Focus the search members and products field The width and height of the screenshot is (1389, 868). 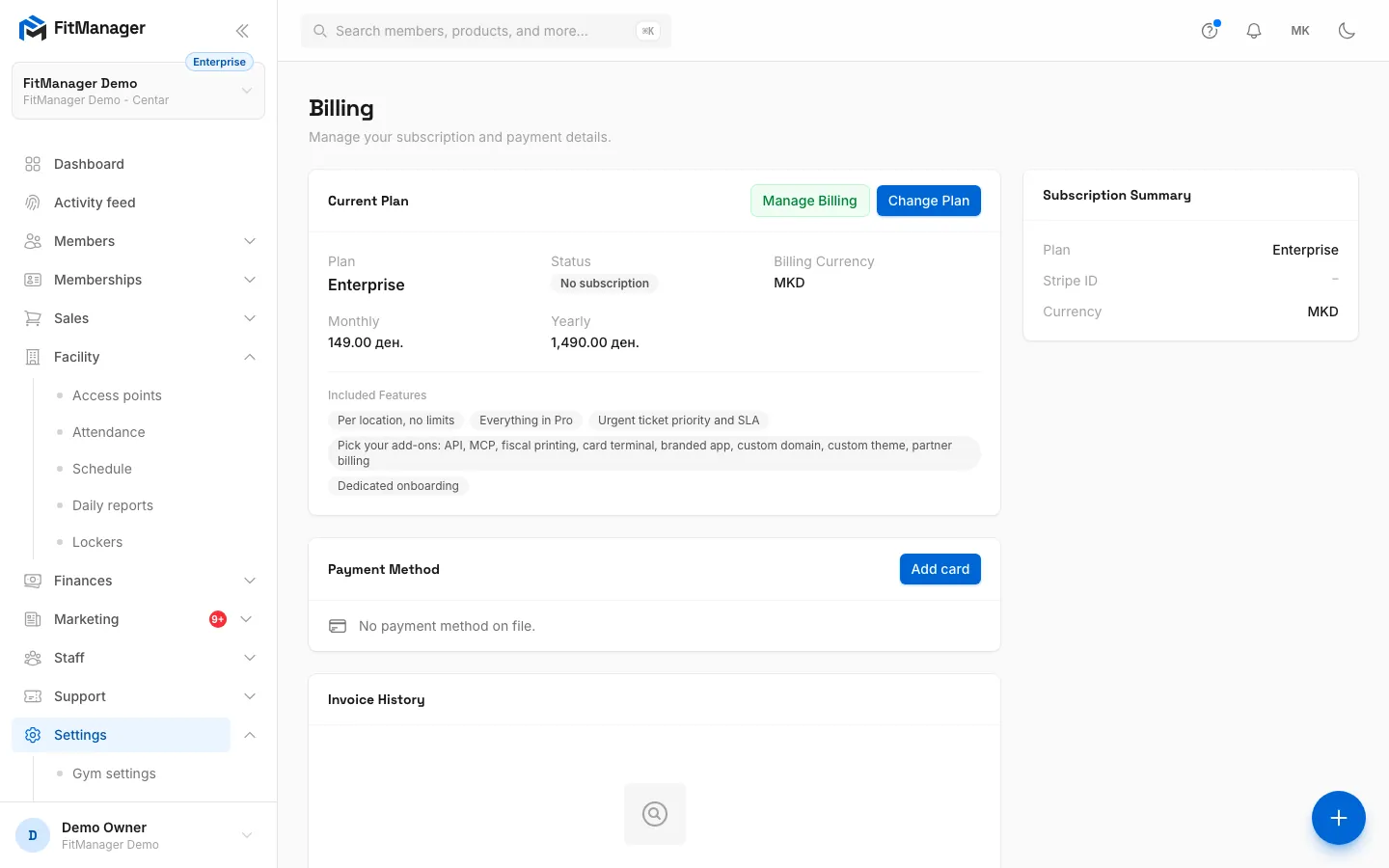pos(486,31)
